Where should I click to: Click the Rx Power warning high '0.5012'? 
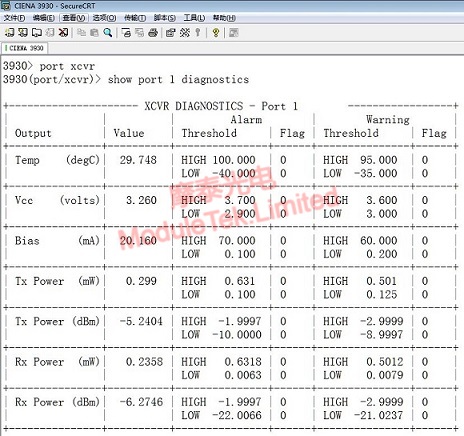385,362
